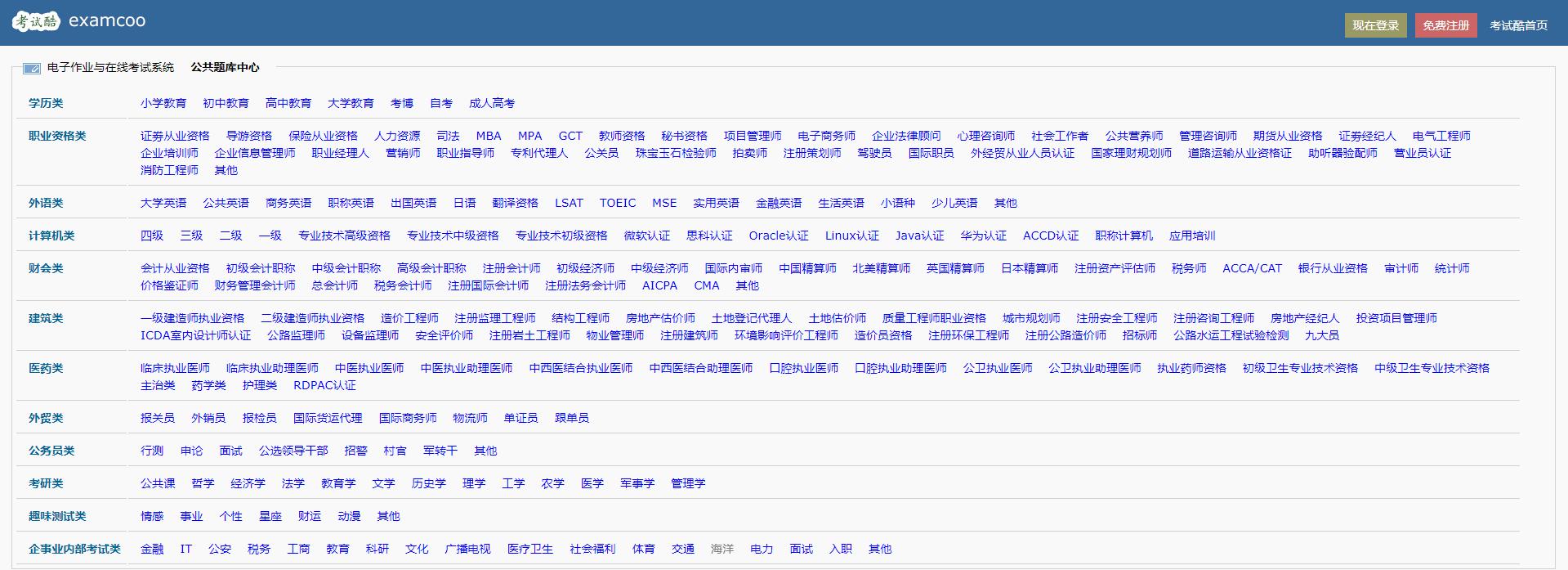
Task: Open the 成人高考 category
Action: [x=492, y=103]
